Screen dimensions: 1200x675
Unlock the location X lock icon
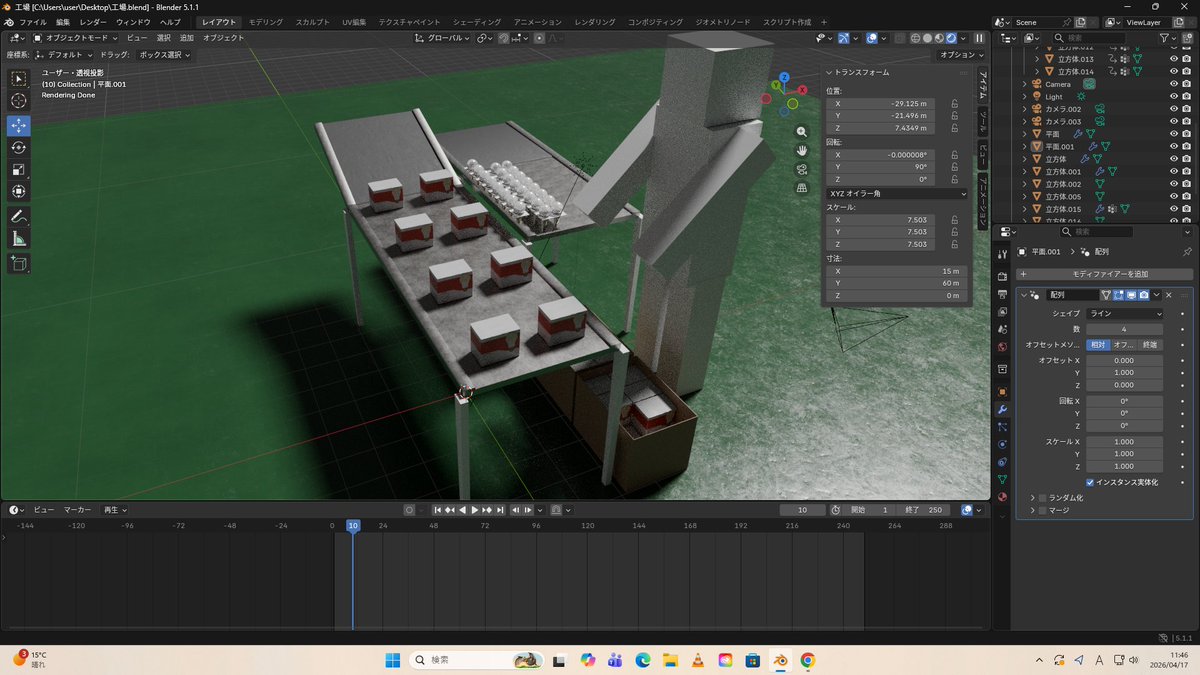click(955, 103)
